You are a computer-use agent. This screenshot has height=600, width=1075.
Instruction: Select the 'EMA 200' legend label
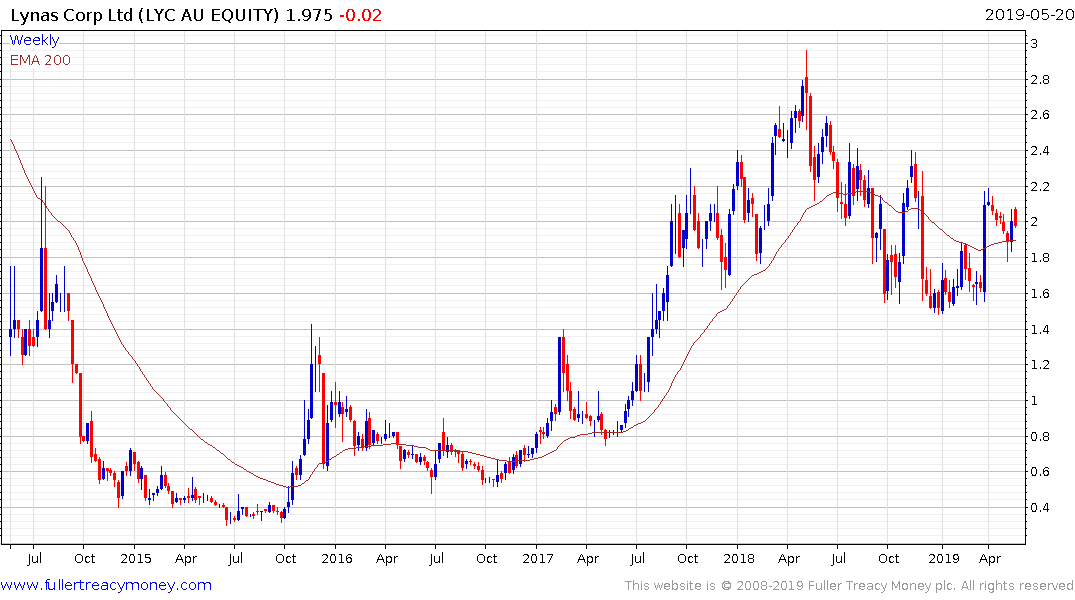coord(40,60)
